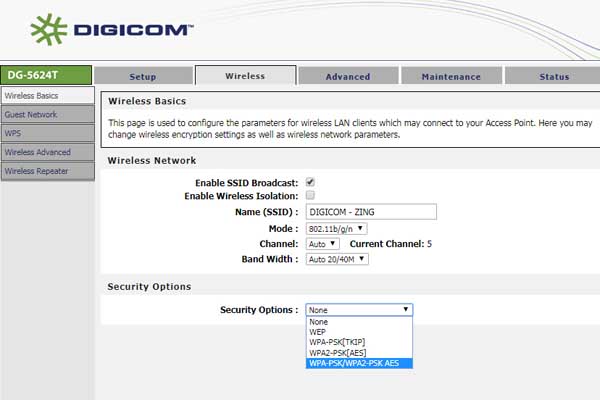Screen dimensions: 600x400
Task: Open the Channel Auto dropdown
Action: [x=322, y=244]
